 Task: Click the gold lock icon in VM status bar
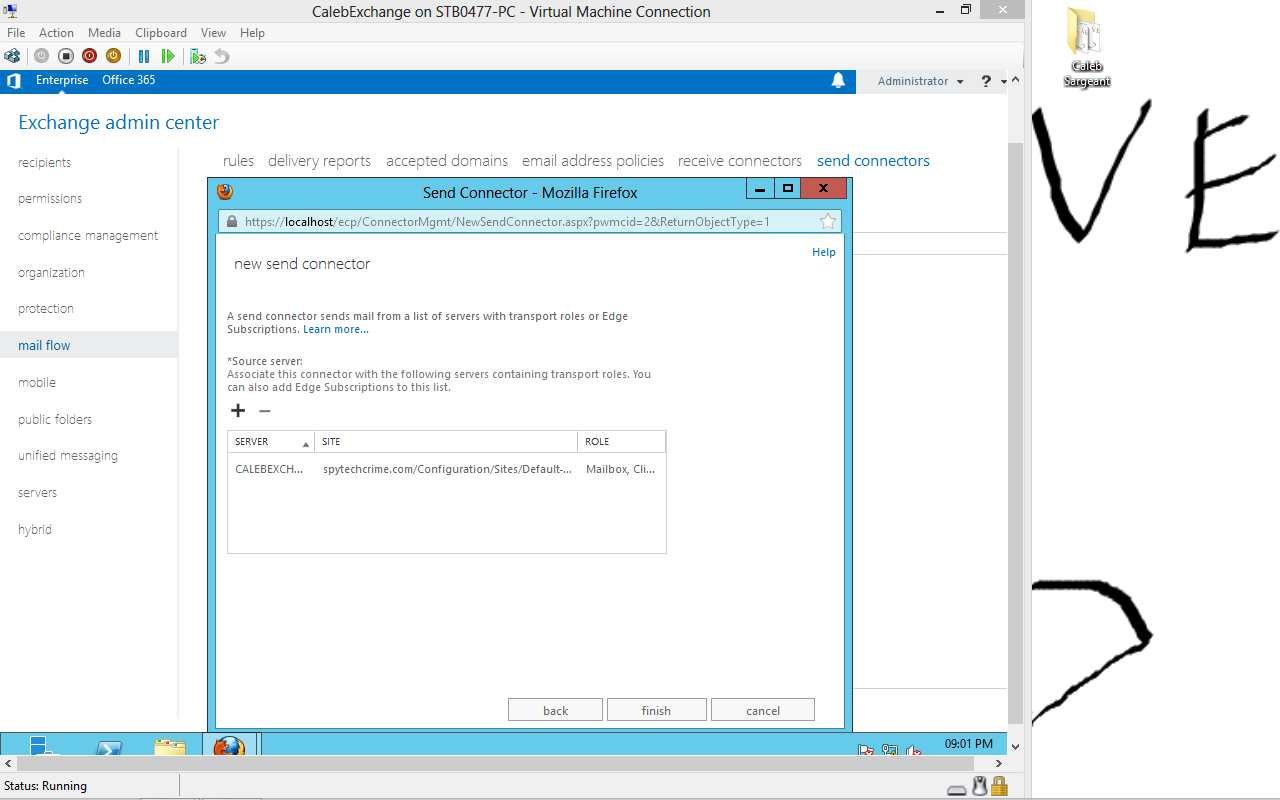(999, 787)
